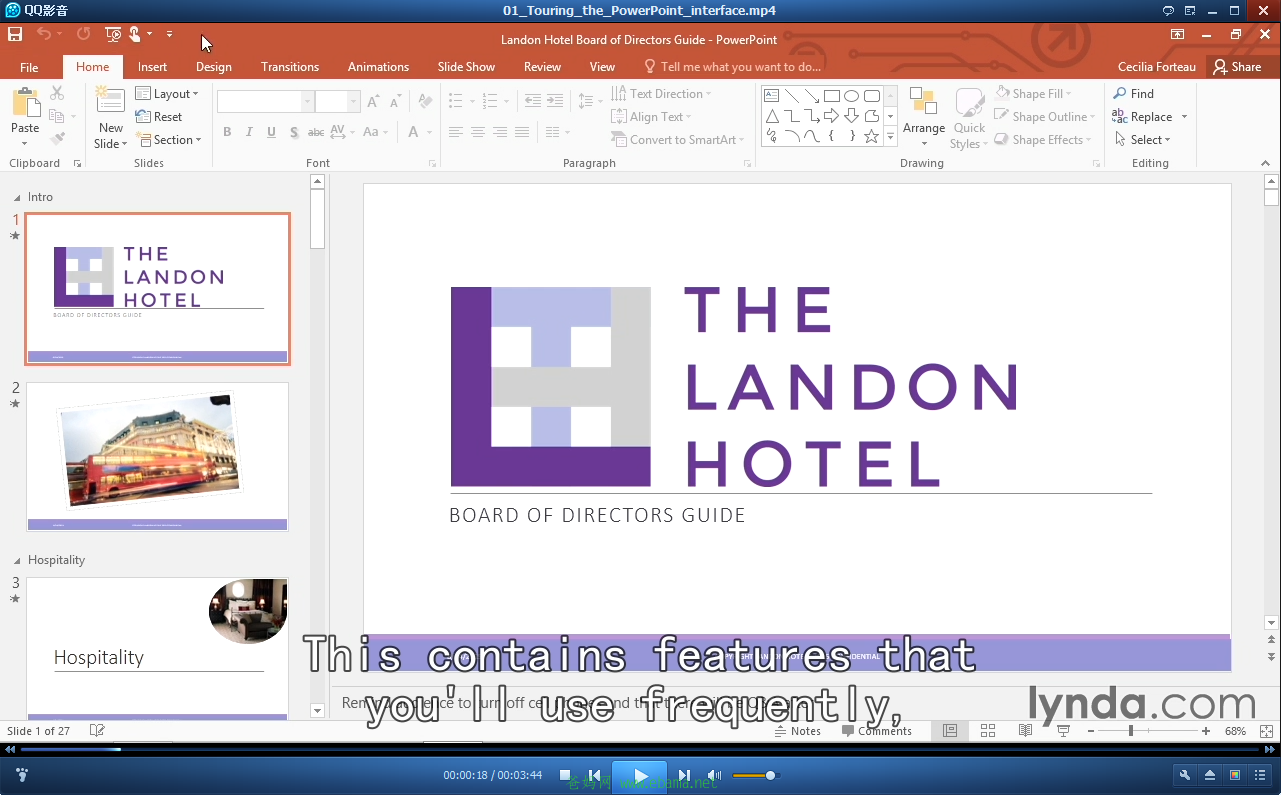1281x795 pixels.
Task: Click the Reset slide button
Action: (x=159, y=117)
